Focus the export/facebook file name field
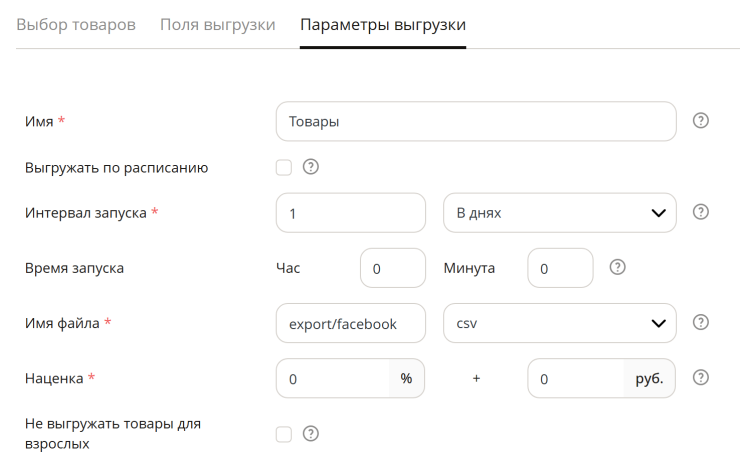This screenshot has width=740, height=470. point(351,323)
